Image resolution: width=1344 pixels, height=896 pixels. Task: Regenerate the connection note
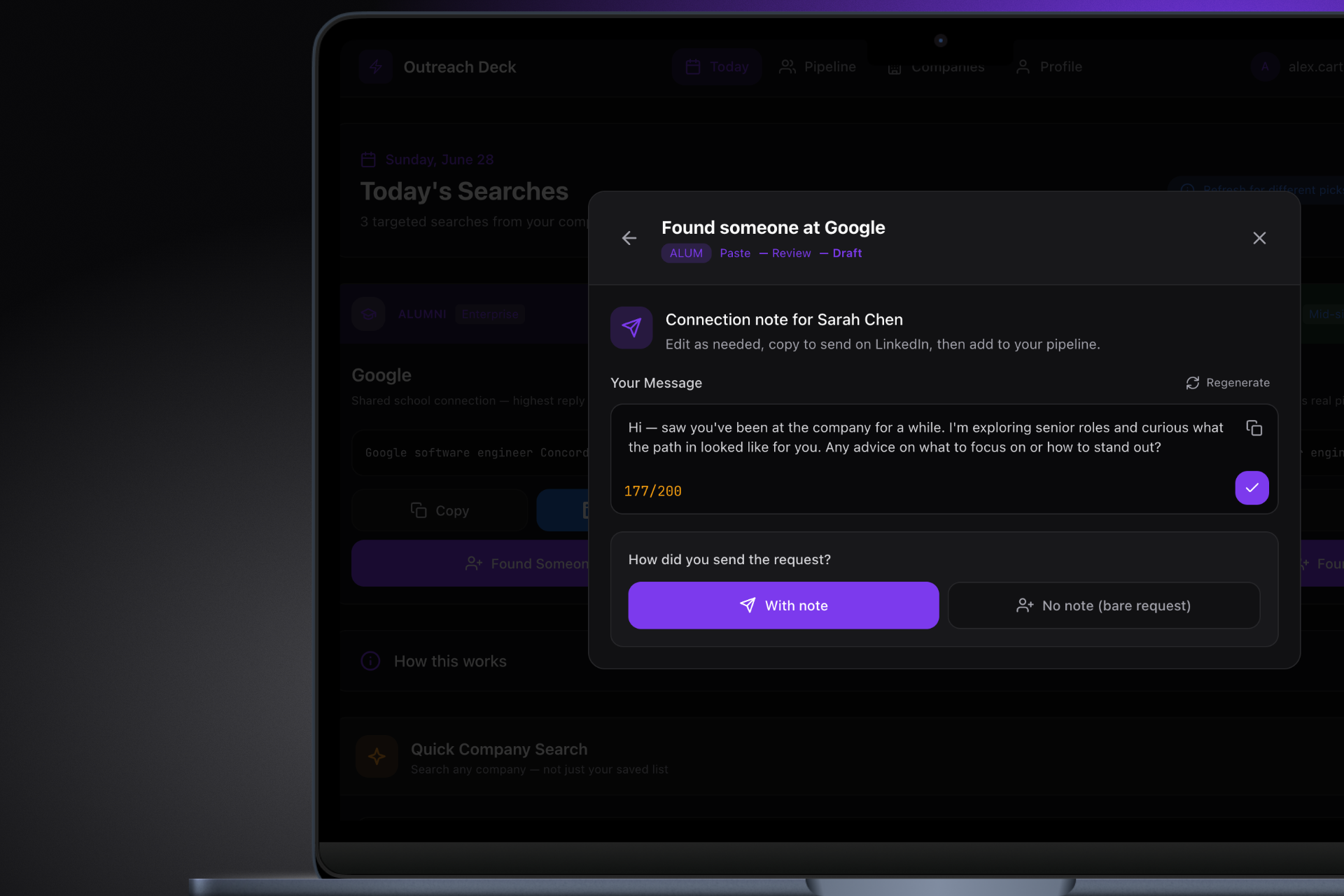coord(1228,383)
